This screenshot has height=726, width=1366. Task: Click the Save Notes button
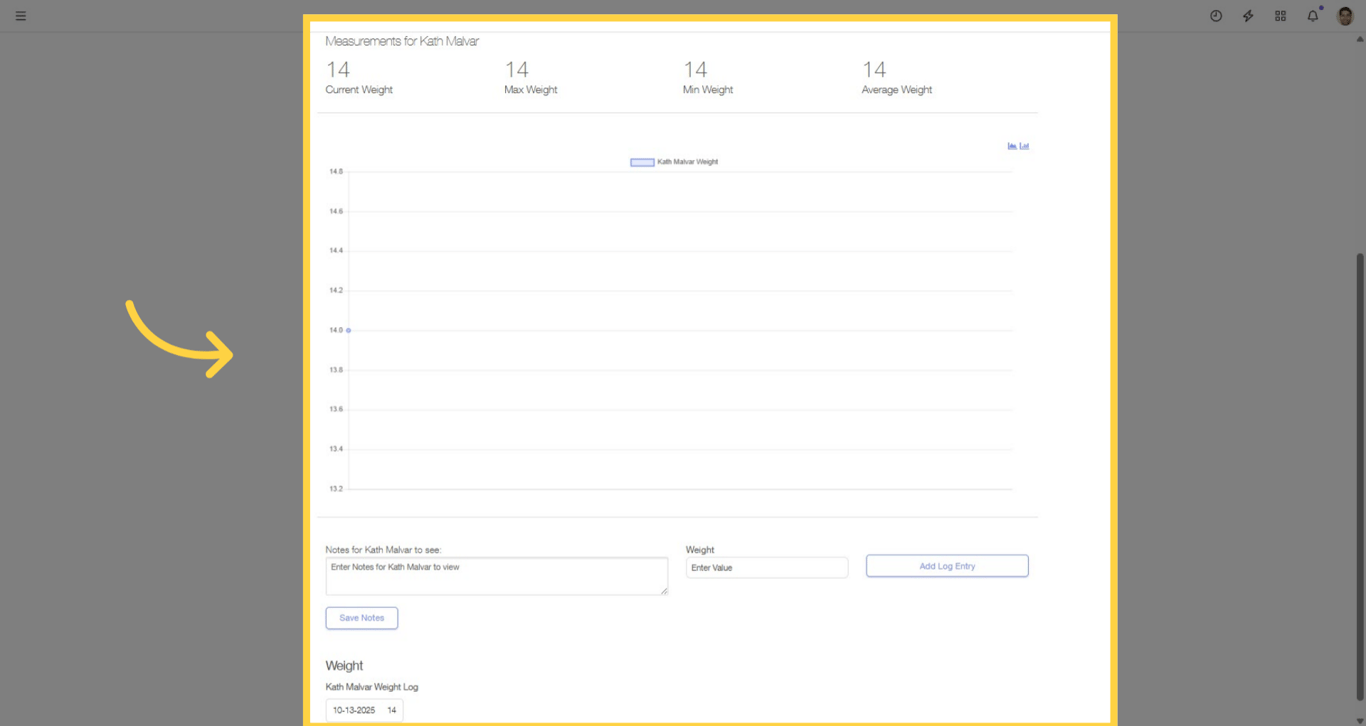(361, 617)
